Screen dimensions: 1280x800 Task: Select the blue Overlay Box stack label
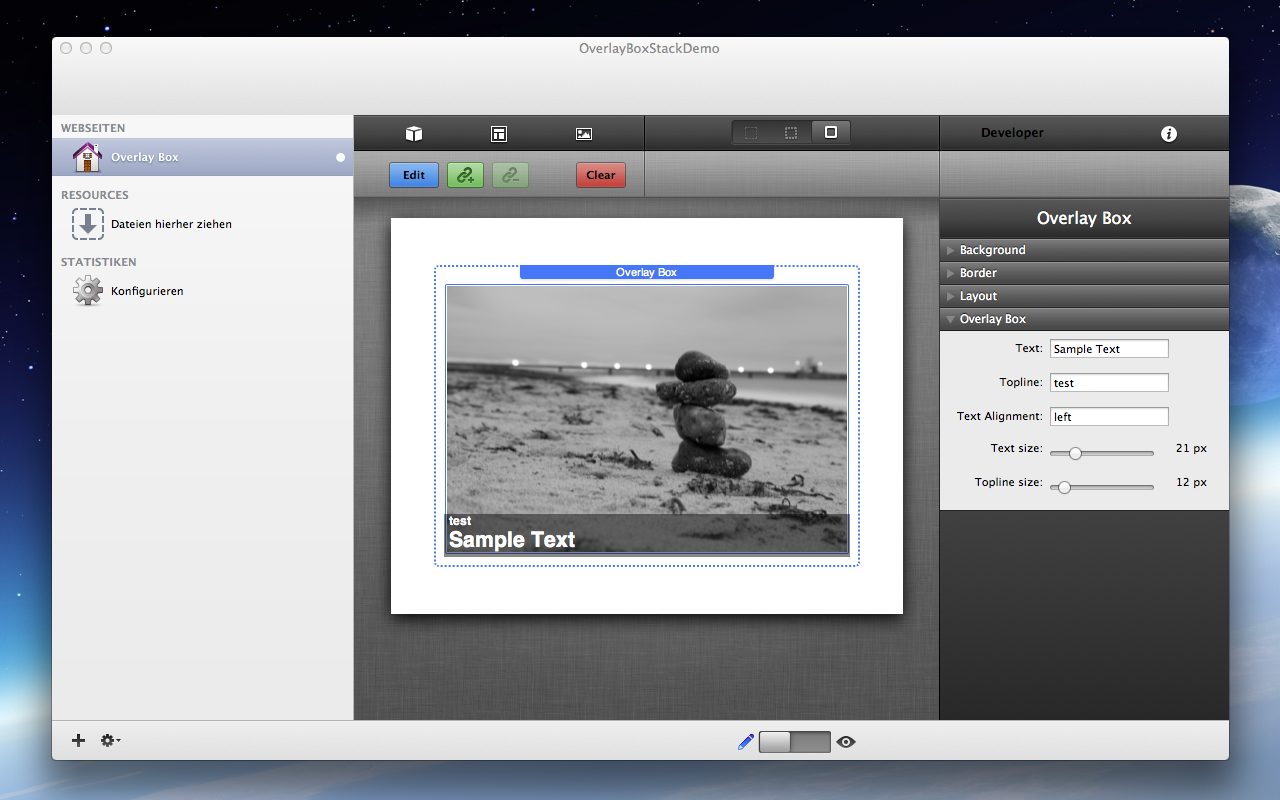coord(647,272)
